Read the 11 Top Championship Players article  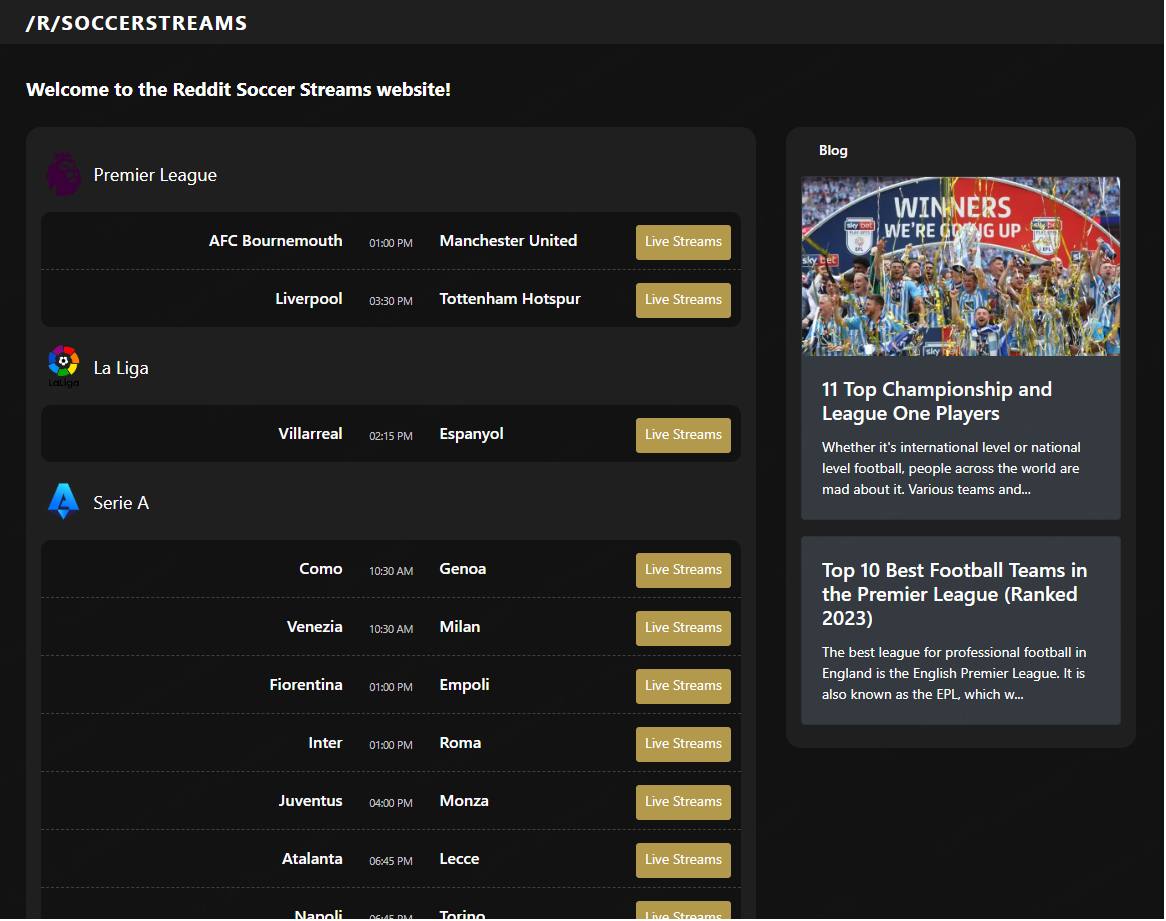(936, 401)
